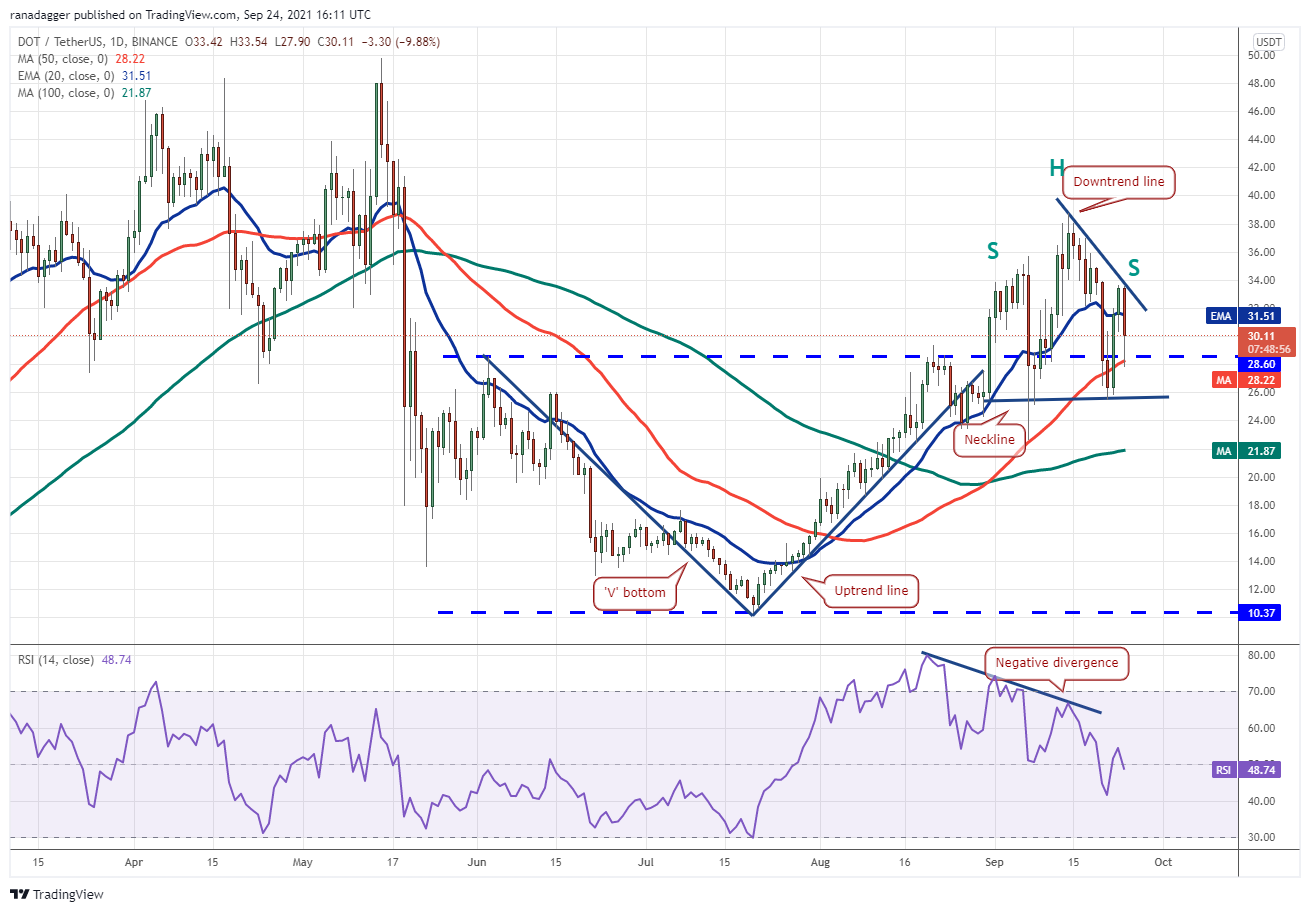Click the Jul date axis label
The width and height of the screenshot is (1310, 912).
[x=647, y=861]
